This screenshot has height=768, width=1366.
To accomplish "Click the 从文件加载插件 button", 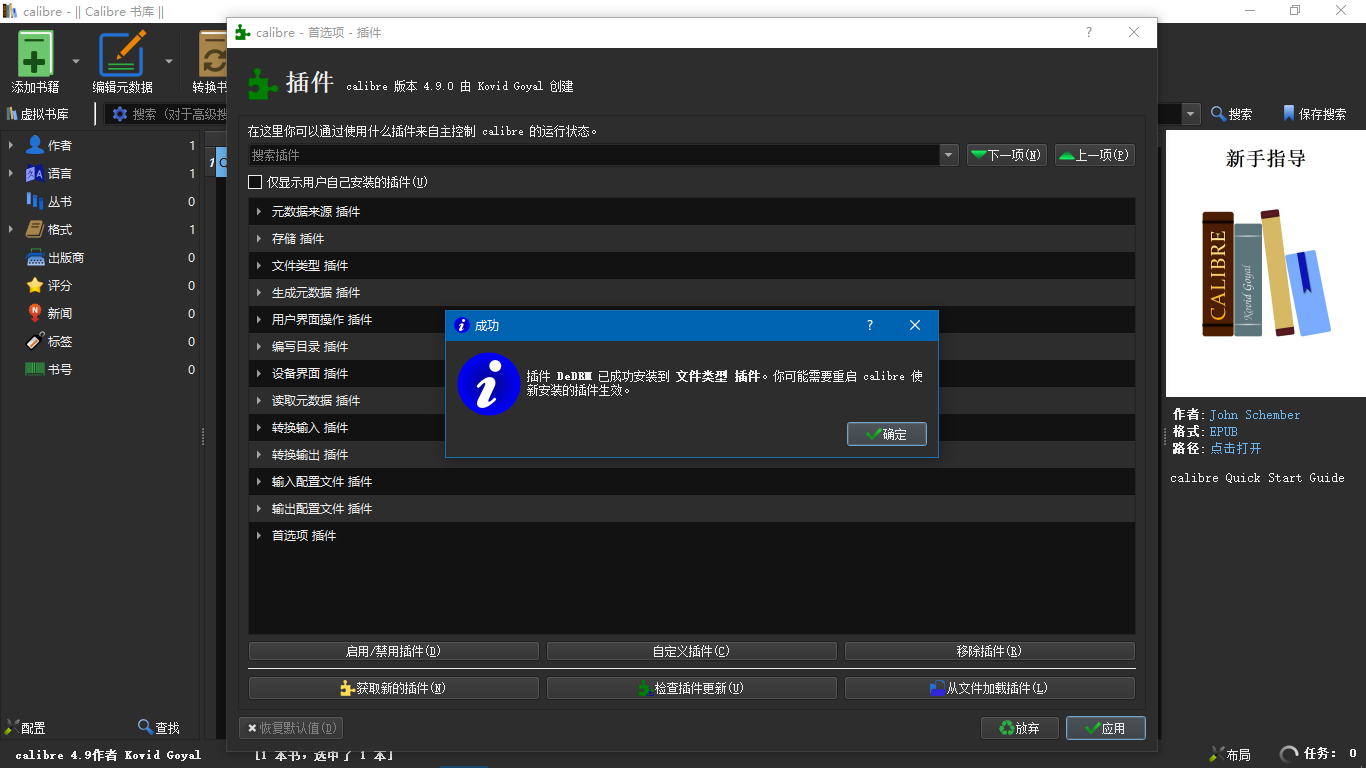I will pos(989,688).
